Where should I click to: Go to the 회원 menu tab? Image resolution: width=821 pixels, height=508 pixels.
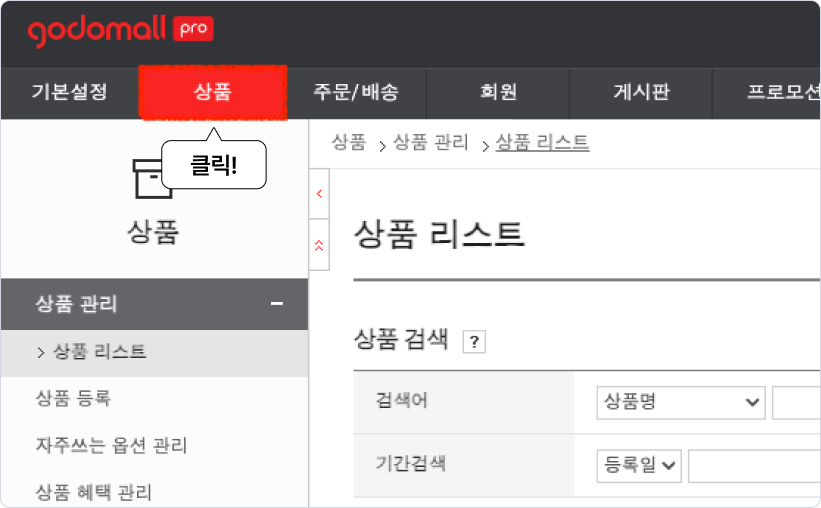[x=498, y=92]
